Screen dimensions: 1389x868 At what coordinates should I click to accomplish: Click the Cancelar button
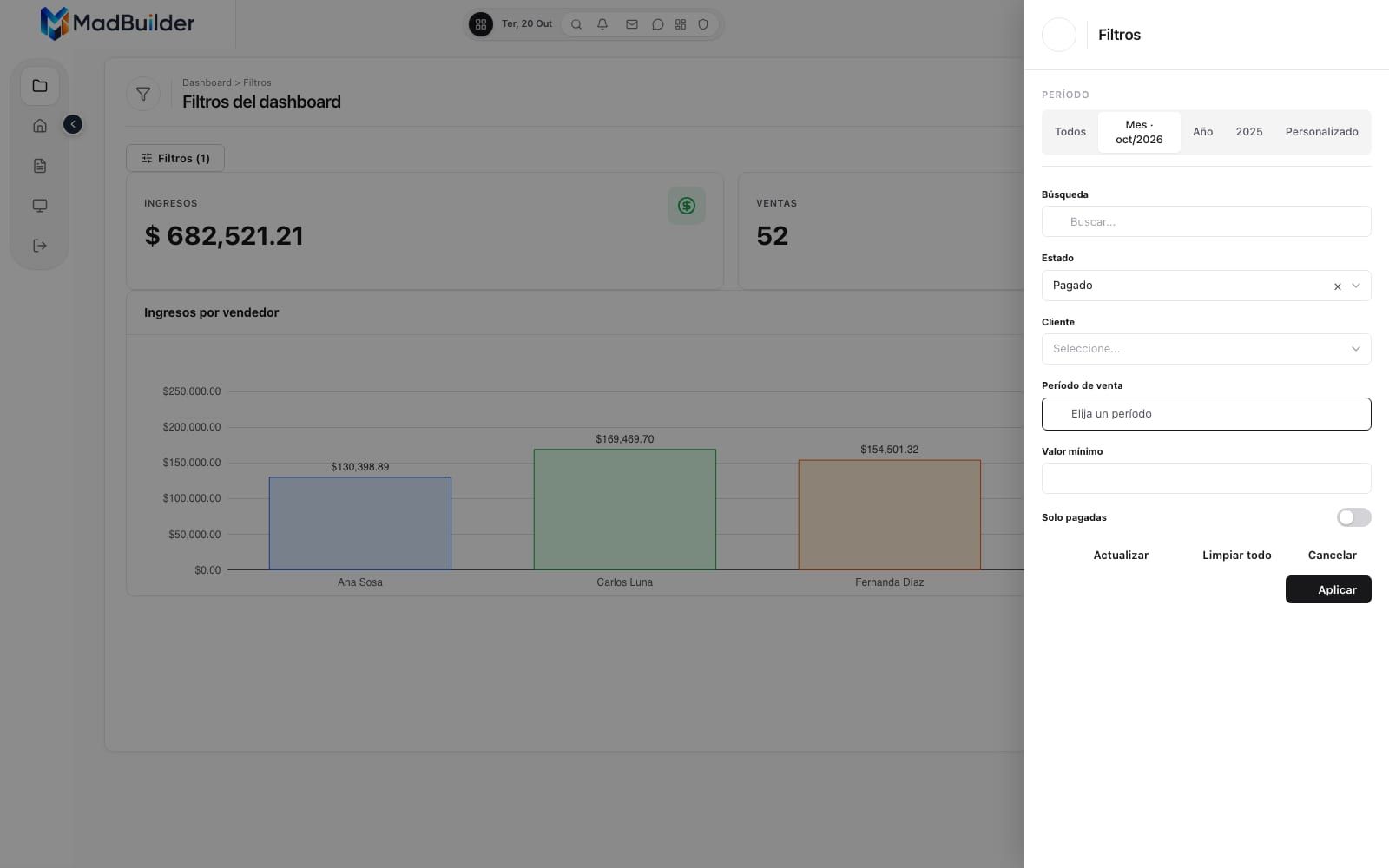pyautogui.click(x=1333, y=556)
